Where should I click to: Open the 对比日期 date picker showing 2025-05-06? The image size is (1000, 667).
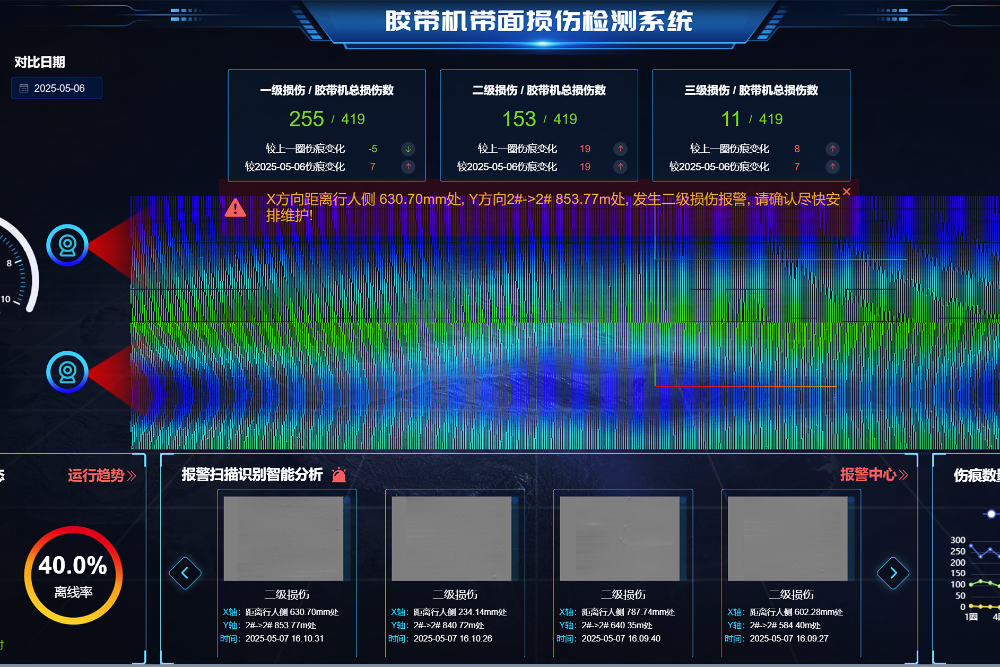pos(59,89)
